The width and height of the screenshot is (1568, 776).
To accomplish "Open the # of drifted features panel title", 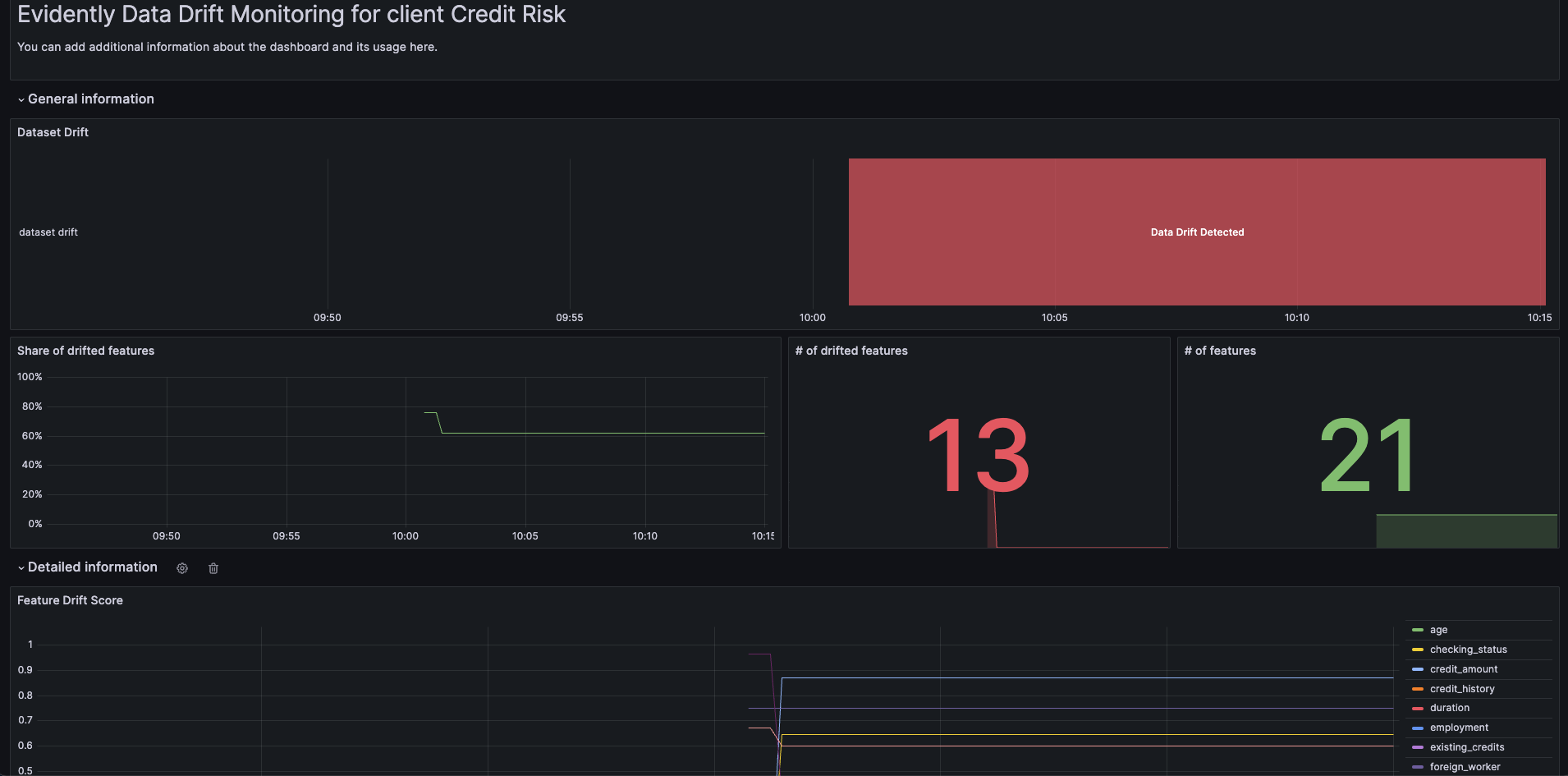I will point(851,351).
